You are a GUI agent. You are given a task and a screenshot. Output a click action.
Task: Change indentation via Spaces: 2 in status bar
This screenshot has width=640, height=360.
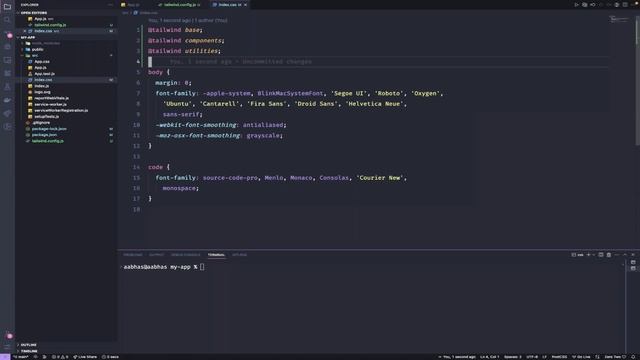click(512, 357)
